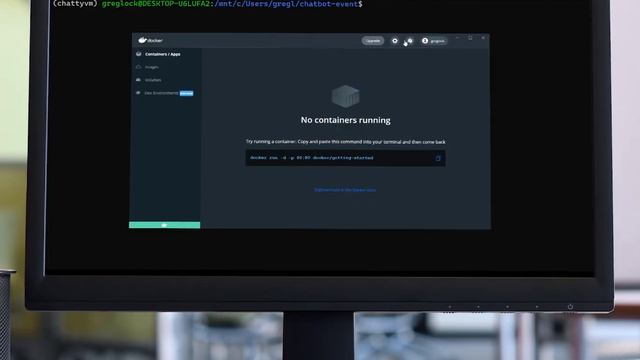The image size is (640, 360).
Task: Click the green Docker status bar
Action: pyautogui.click(x=164, y=225)
